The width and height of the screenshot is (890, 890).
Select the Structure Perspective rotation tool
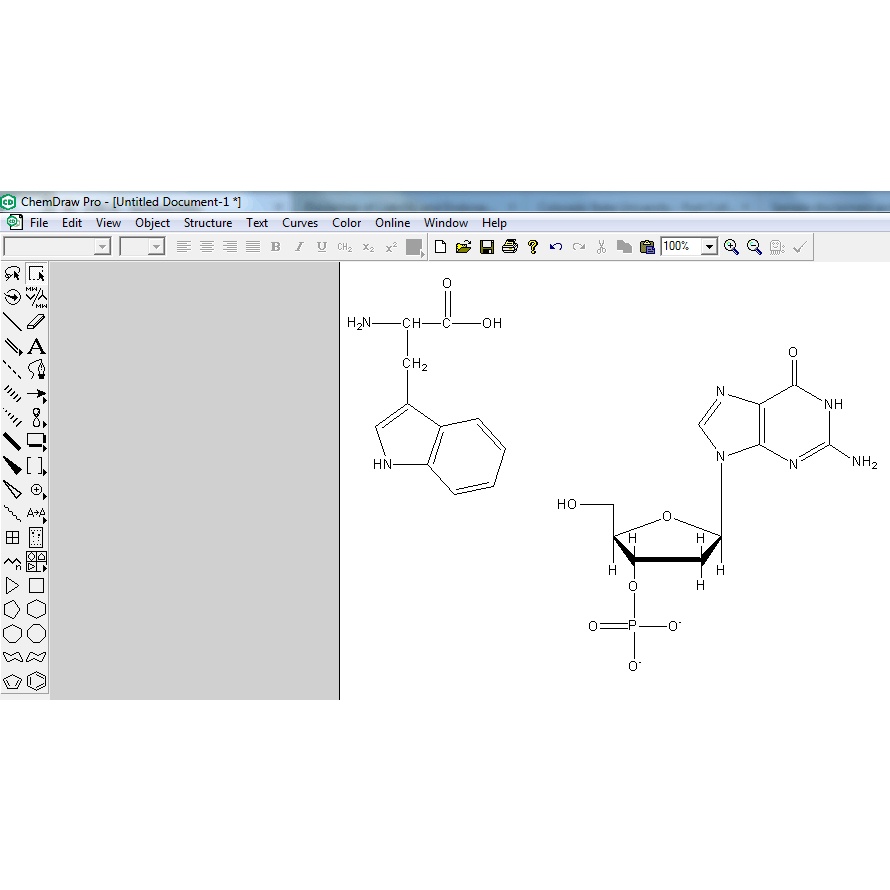[12, 297]
